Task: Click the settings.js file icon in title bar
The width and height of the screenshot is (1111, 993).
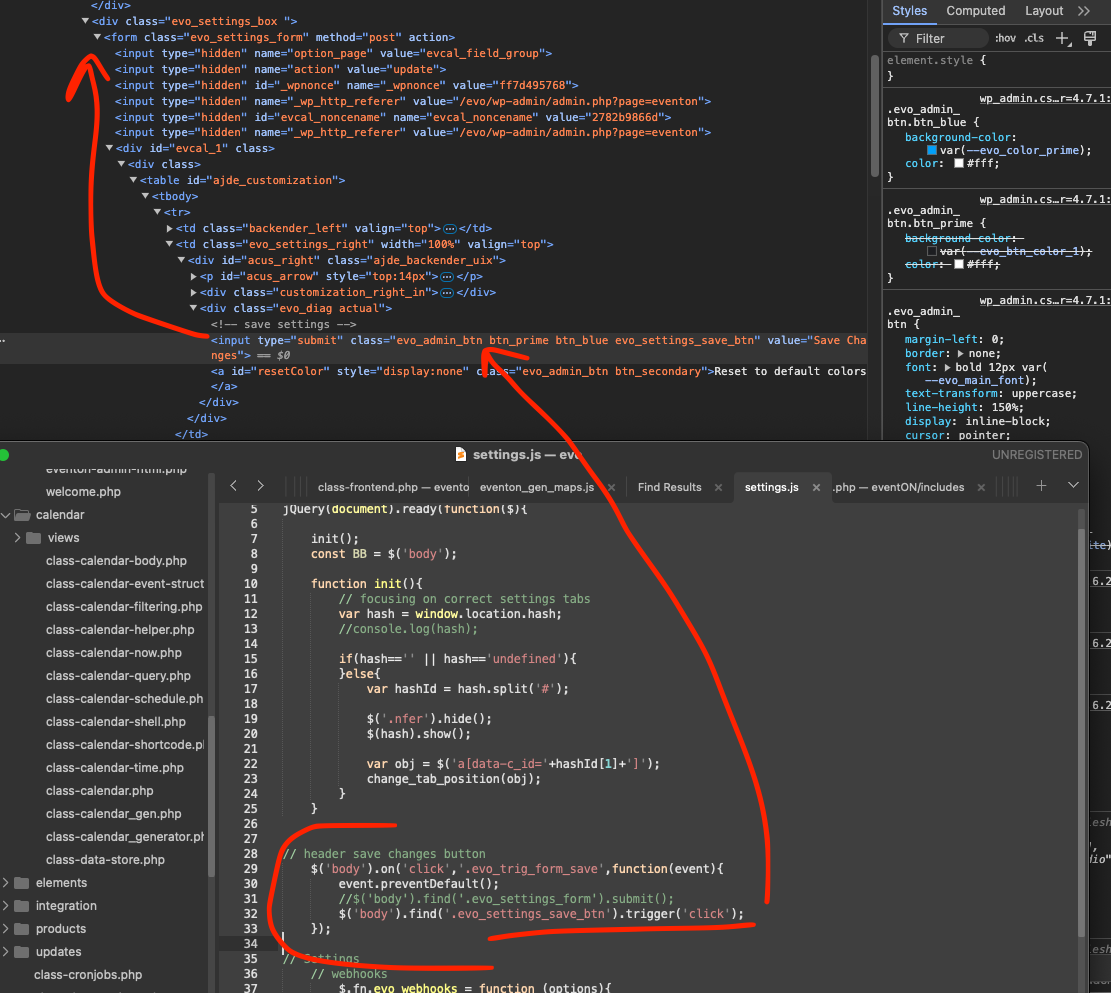Action: (461, 454)
